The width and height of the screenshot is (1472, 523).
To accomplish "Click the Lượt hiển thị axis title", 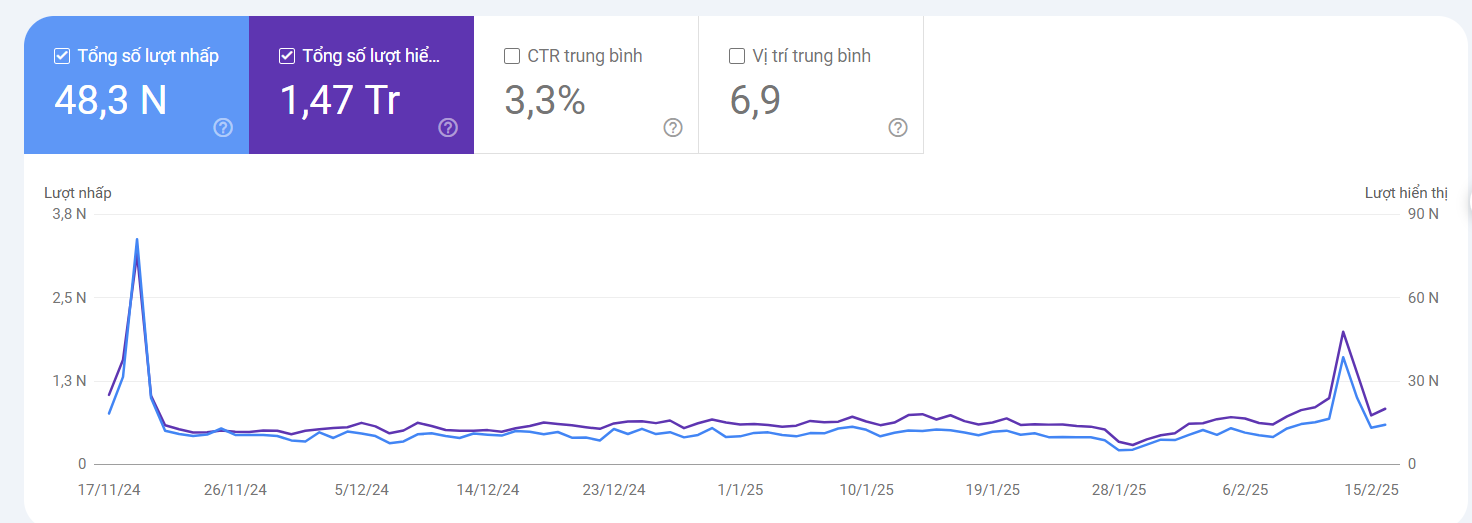I will (1405, 193).
